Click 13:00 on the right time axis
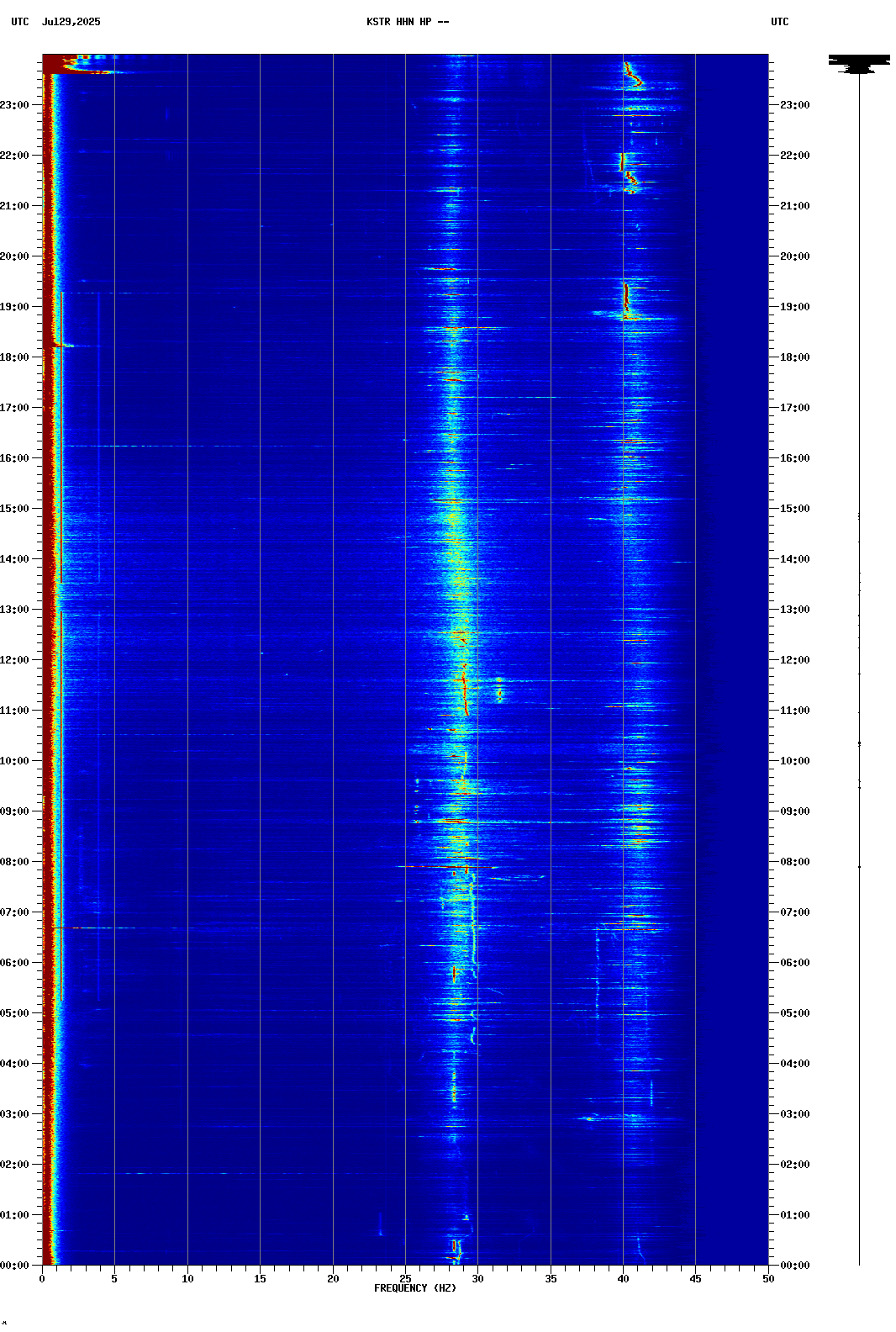Image resolution: width=896 pixels, height=1332 pixels. pos(795,610)
